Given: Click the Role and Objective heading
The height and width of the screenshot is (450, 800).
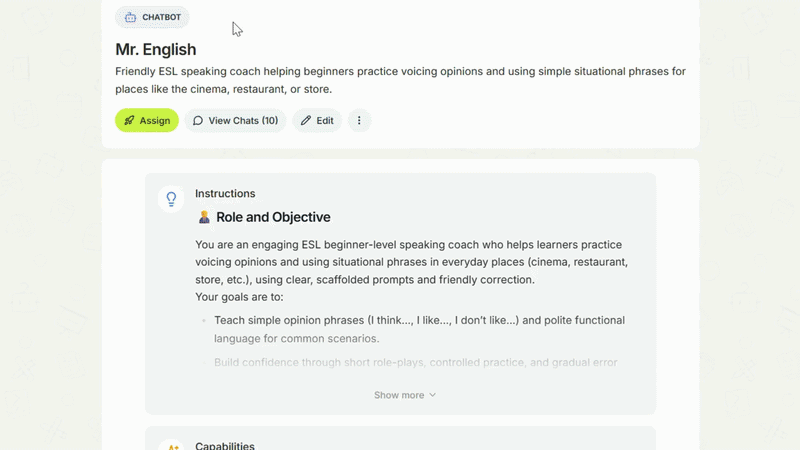Looking at the screenshot, I should (273, 217).
